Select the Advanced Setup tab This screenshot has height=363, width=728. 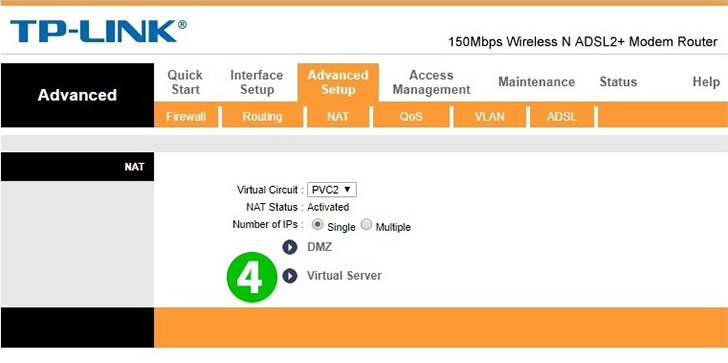[x=338, y=82]
